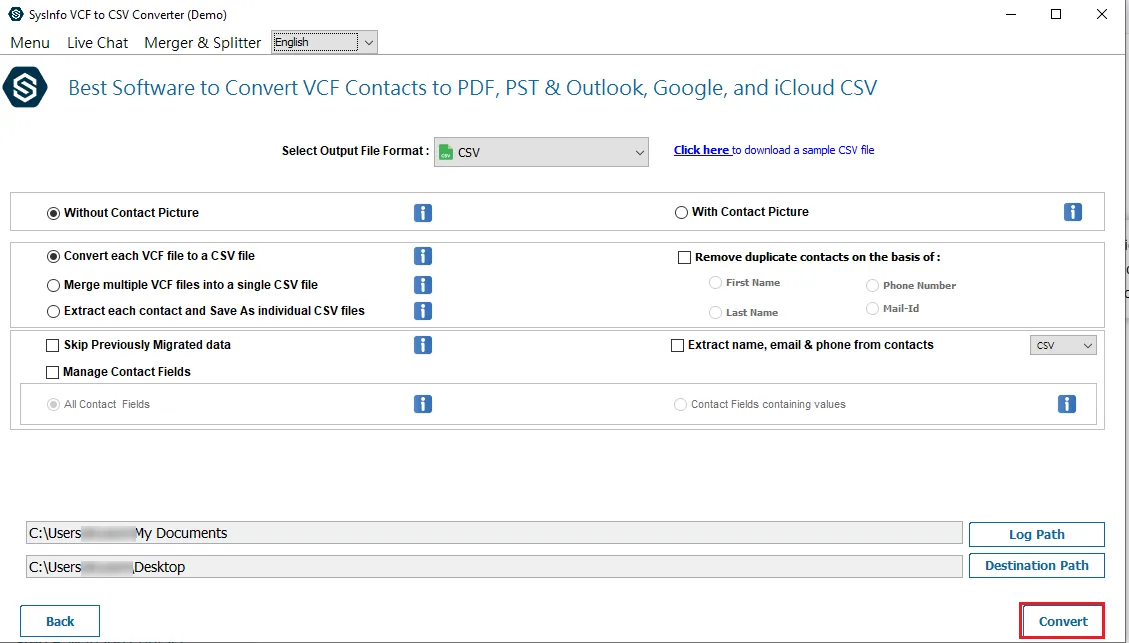1129x643 pixels.
Task: Click the 'Click here' sample CSV link
Action: [701, 150]
